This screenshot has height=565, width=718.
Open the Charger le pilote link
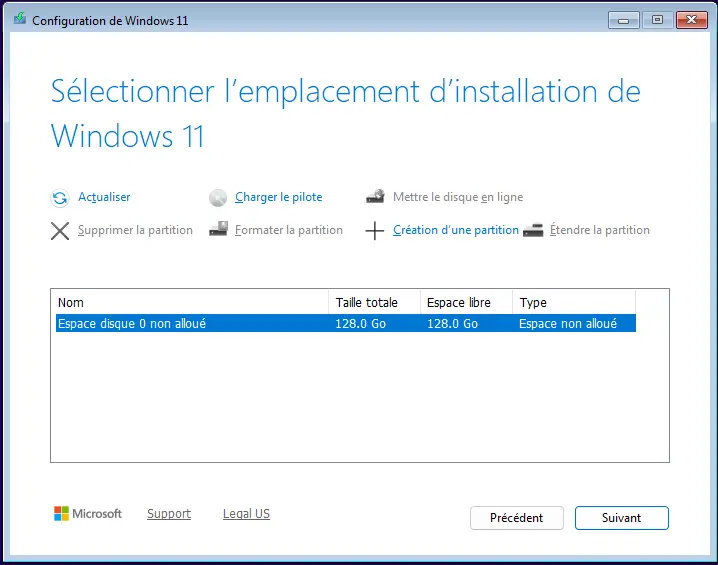pos(278,197)
